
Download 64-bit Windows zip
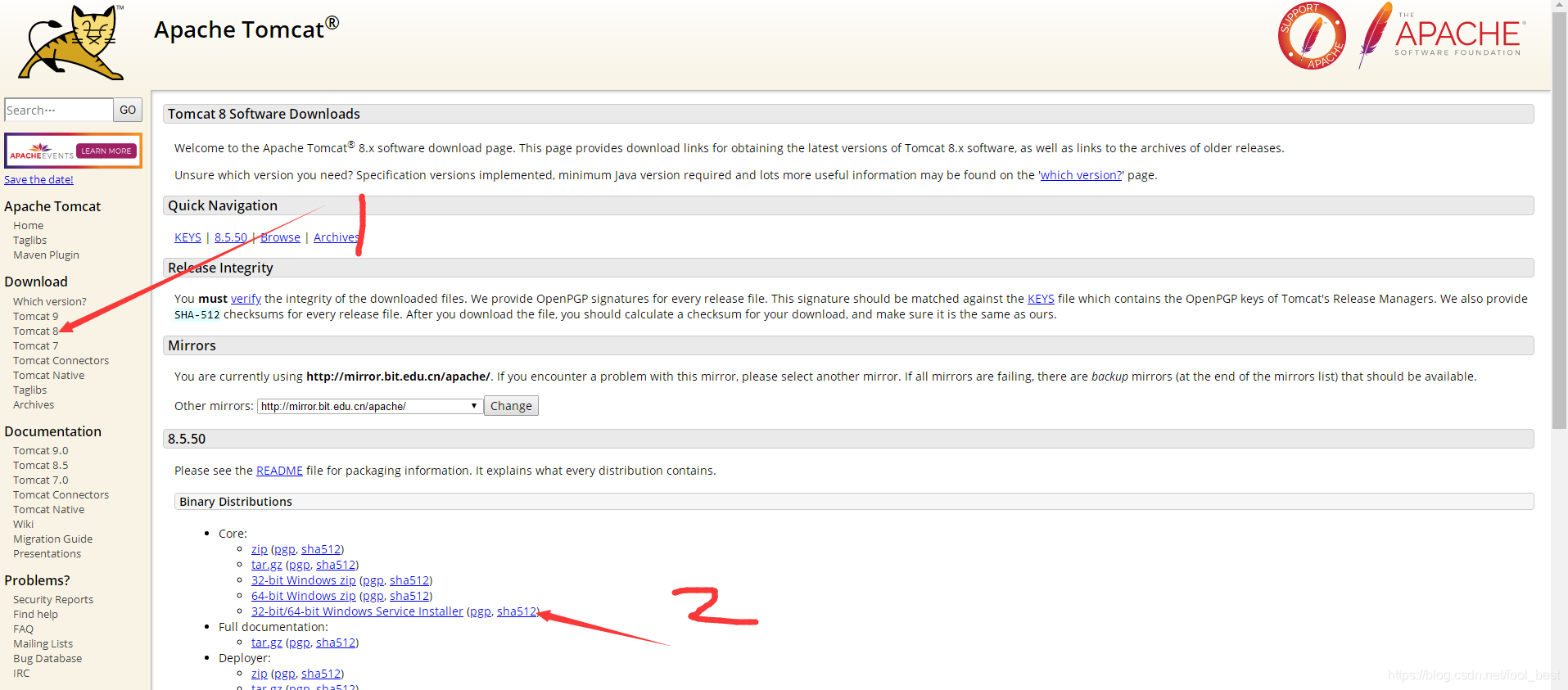coord(304,596)
